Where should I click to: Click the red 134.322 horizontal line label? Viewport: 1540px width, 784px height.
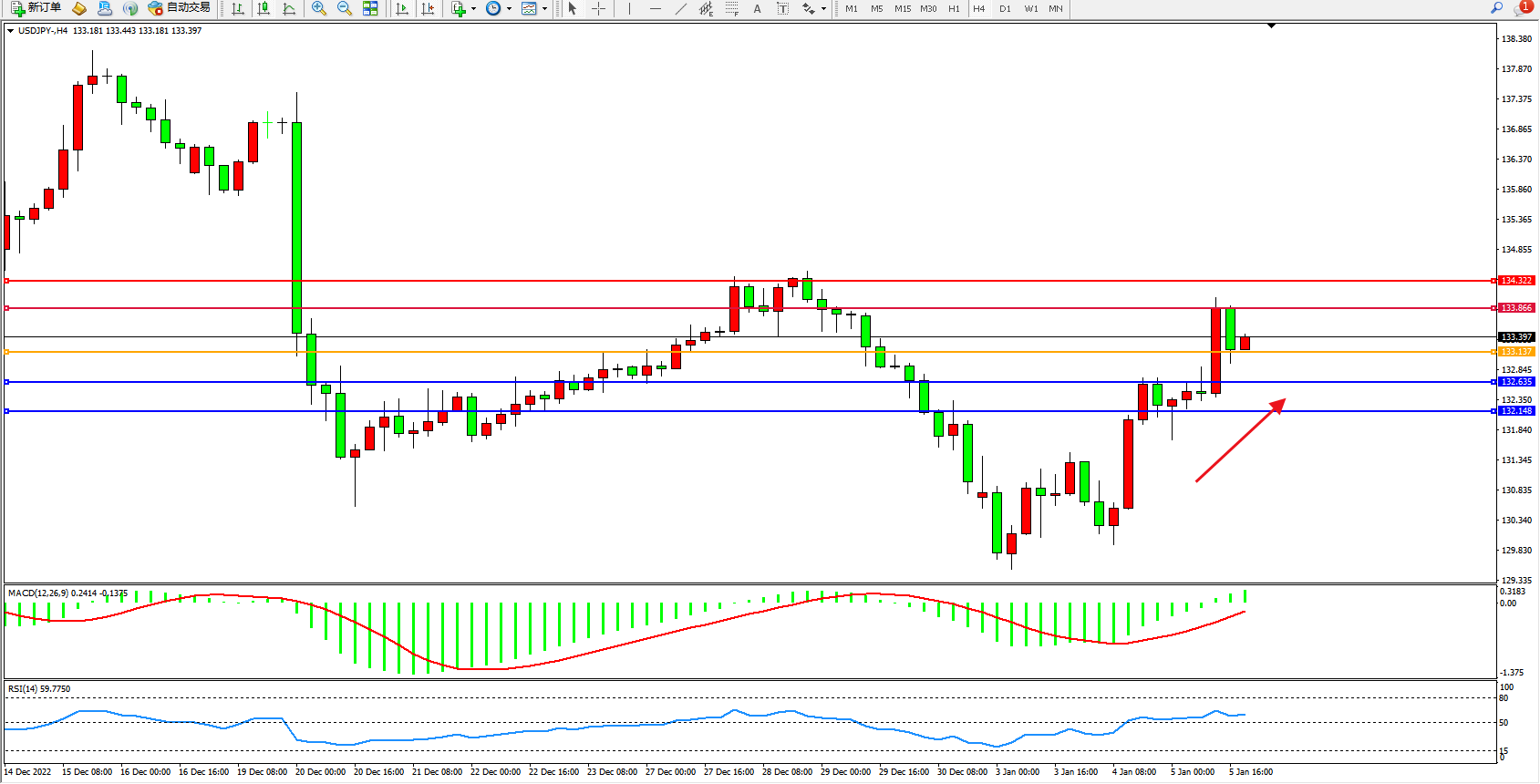click(x=1516, y=281)
